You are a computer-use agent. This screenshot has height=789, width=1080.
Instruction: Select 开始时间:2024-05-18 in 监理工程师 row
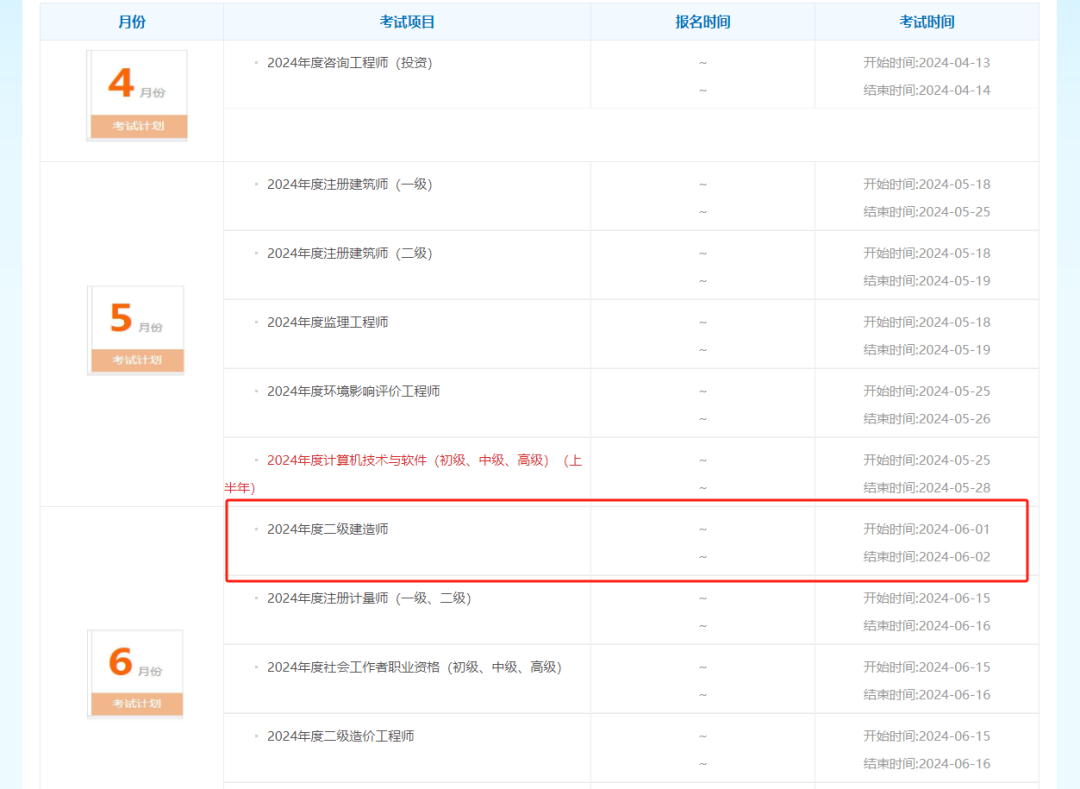[x=926, y=322]
